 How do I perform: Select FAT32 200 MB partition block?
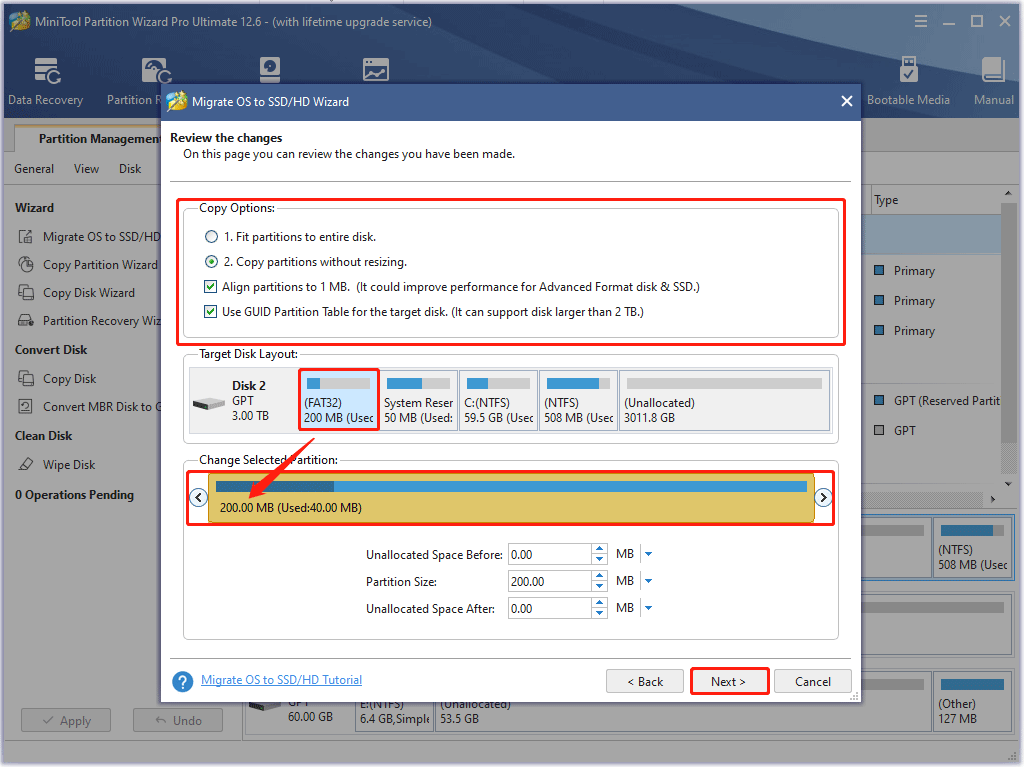tap(339, 400)
